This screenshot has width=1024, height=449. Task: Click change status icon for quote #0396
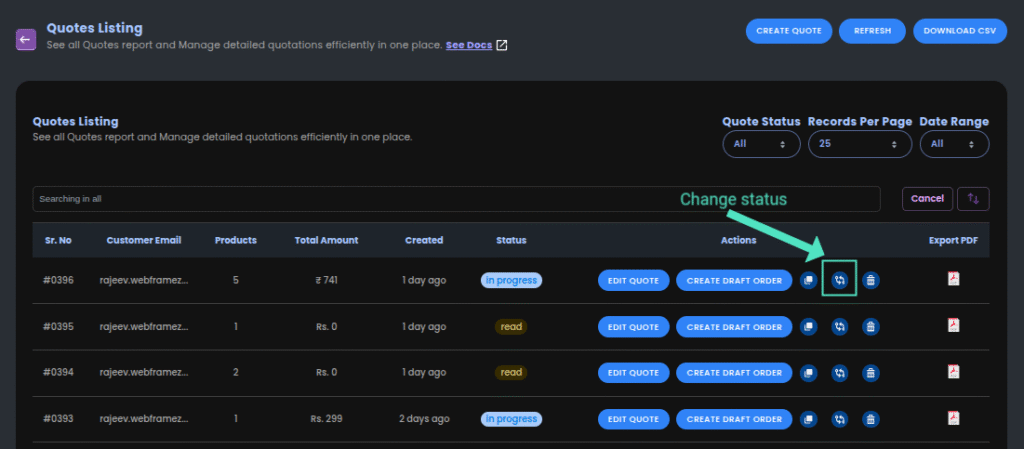click(840, 281)
